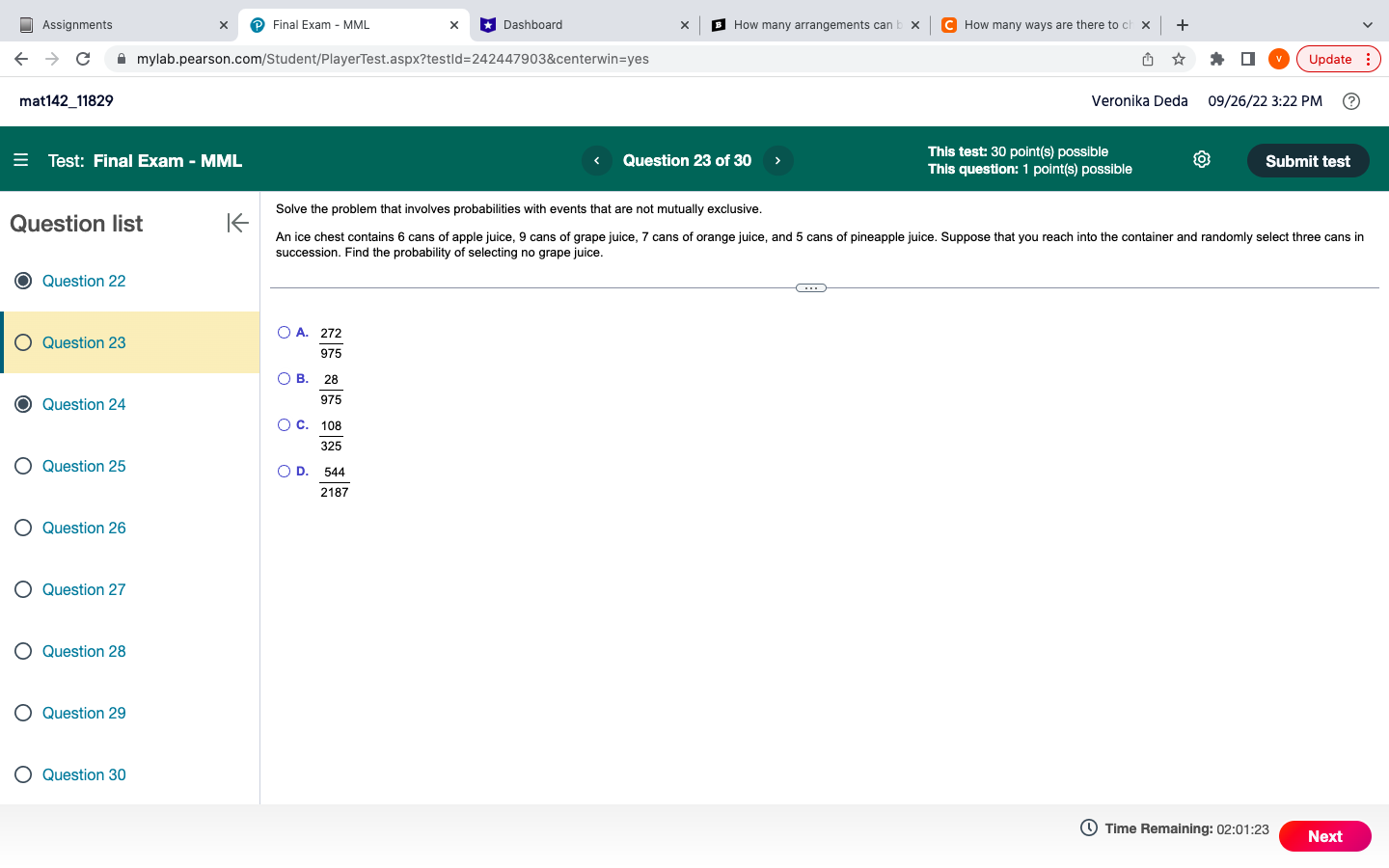Expand the ellipsis divider under the question
The height and width of the screenshot is (868, 1389).
click(x=810, y=286)
